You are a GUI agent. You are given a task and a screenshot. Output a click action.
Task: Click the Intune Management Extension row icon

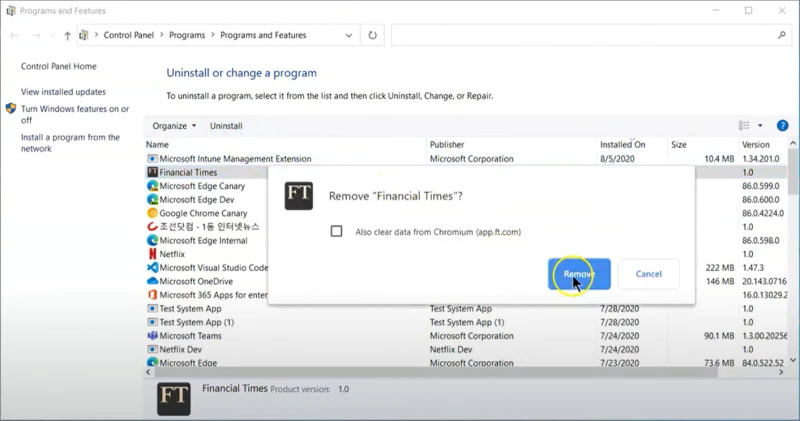pos(152,159)
